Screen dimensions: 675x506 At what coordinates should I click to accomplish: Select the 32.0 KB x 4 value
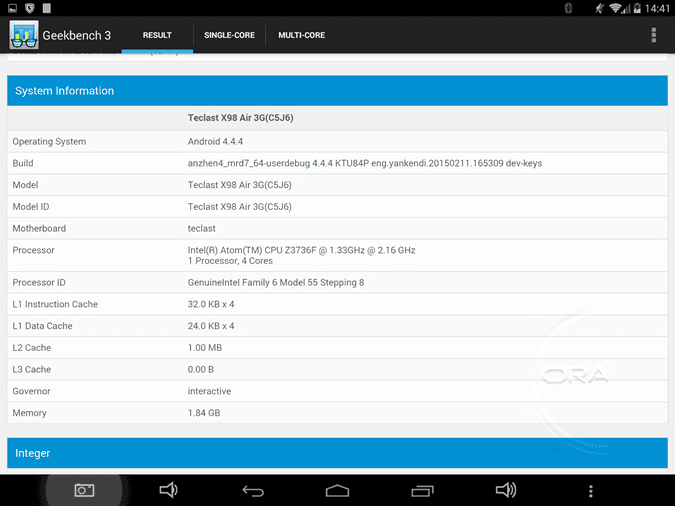click(x=211, y=304)
